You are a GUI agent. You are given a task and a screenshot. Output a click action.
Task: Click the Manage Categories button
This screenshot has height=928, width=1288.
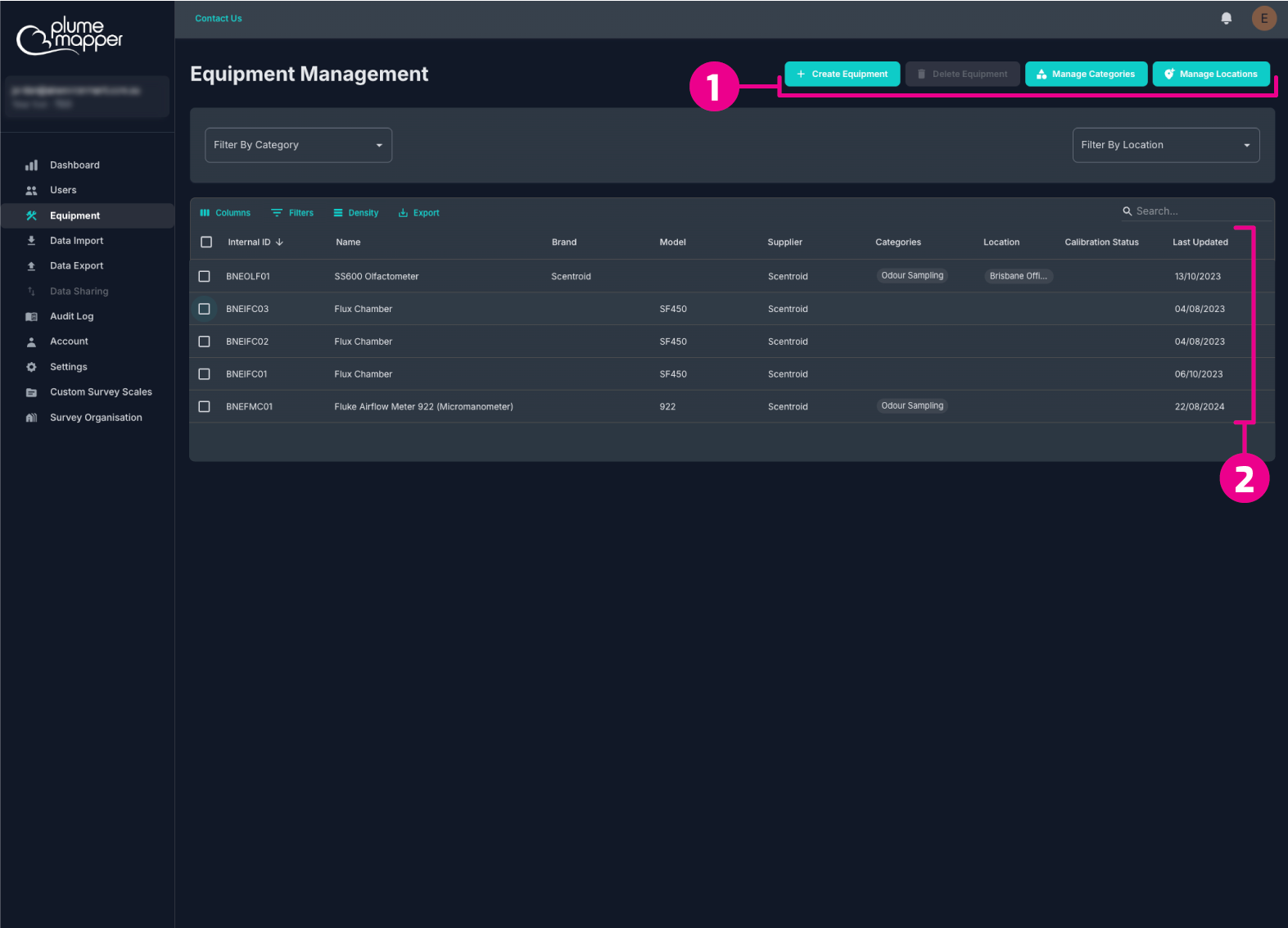click(x=1086, y=74)
